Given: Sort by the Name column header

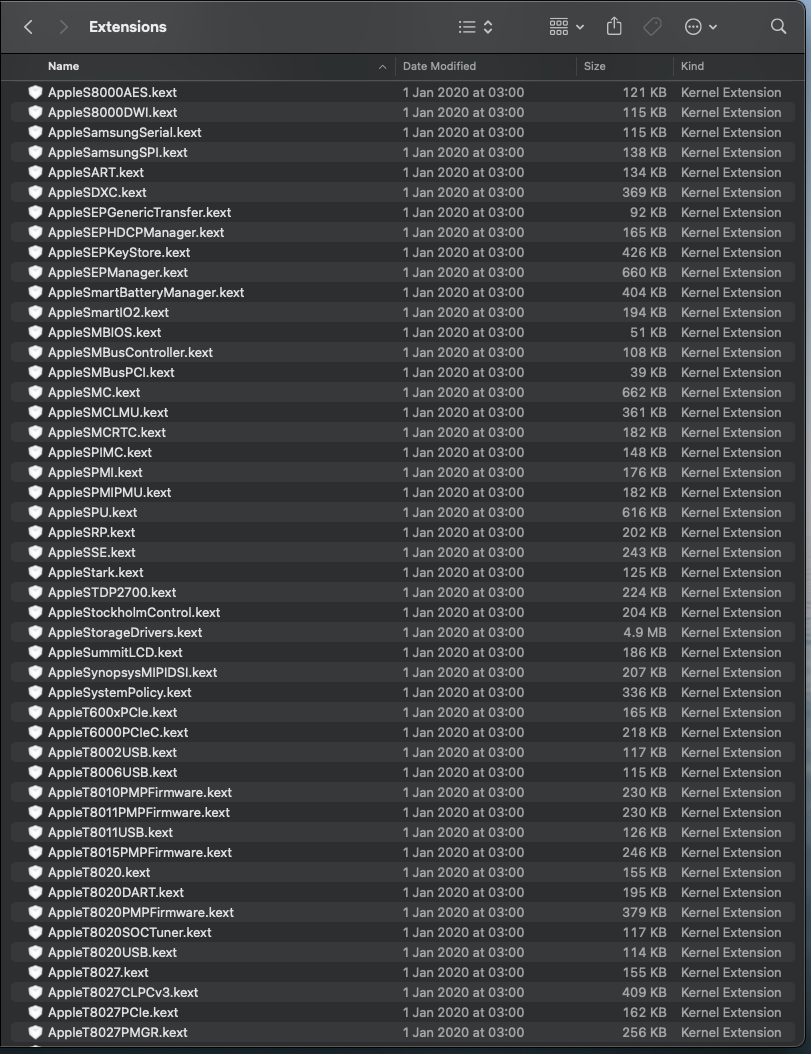Looking at the screenshot, I should click(64, 67).
